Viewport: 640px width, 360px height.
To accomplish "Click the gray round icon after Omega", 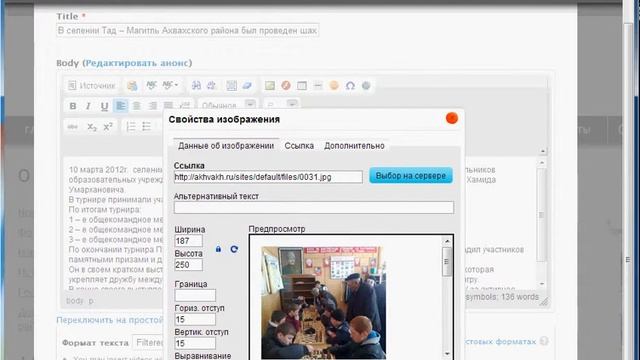I will tap(366, 85).
